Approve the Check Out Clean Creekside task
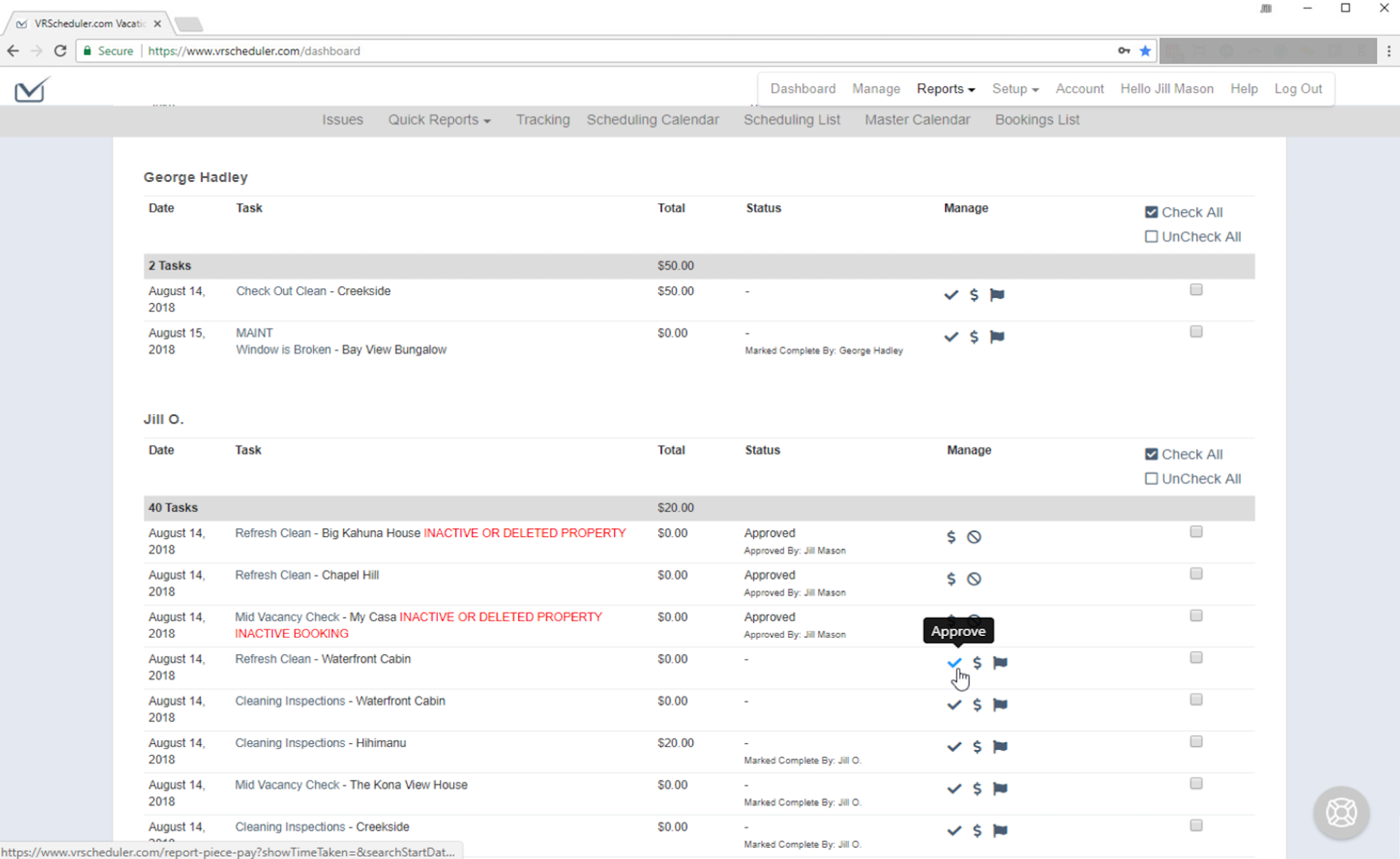Image resolution: width=1400 pixels, height=859 pixels. click(950, 295)
